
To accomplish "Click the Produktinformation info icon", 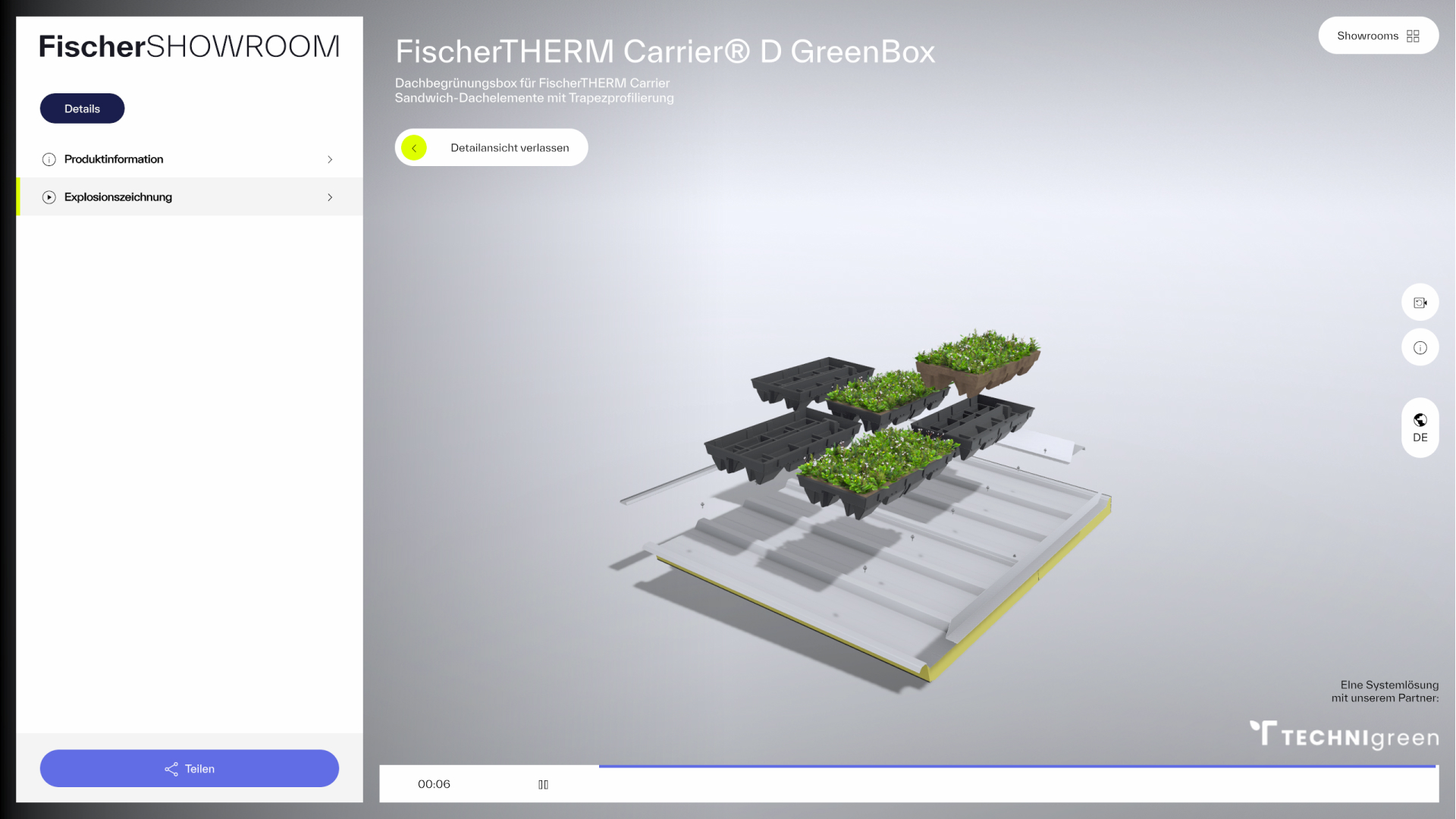I will coord(49,159).
